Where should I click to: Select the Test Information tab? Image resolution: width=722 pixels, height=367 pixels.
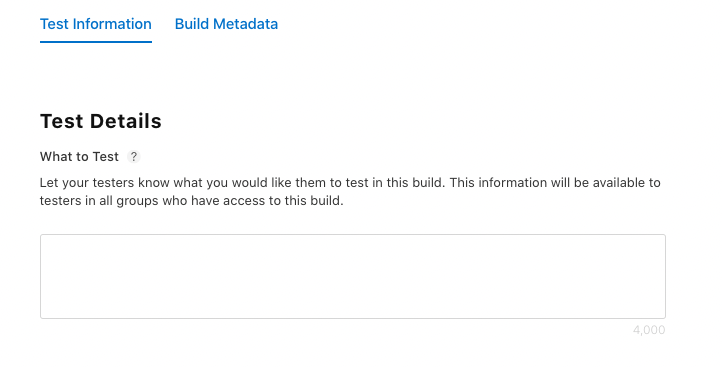(96, 24)
